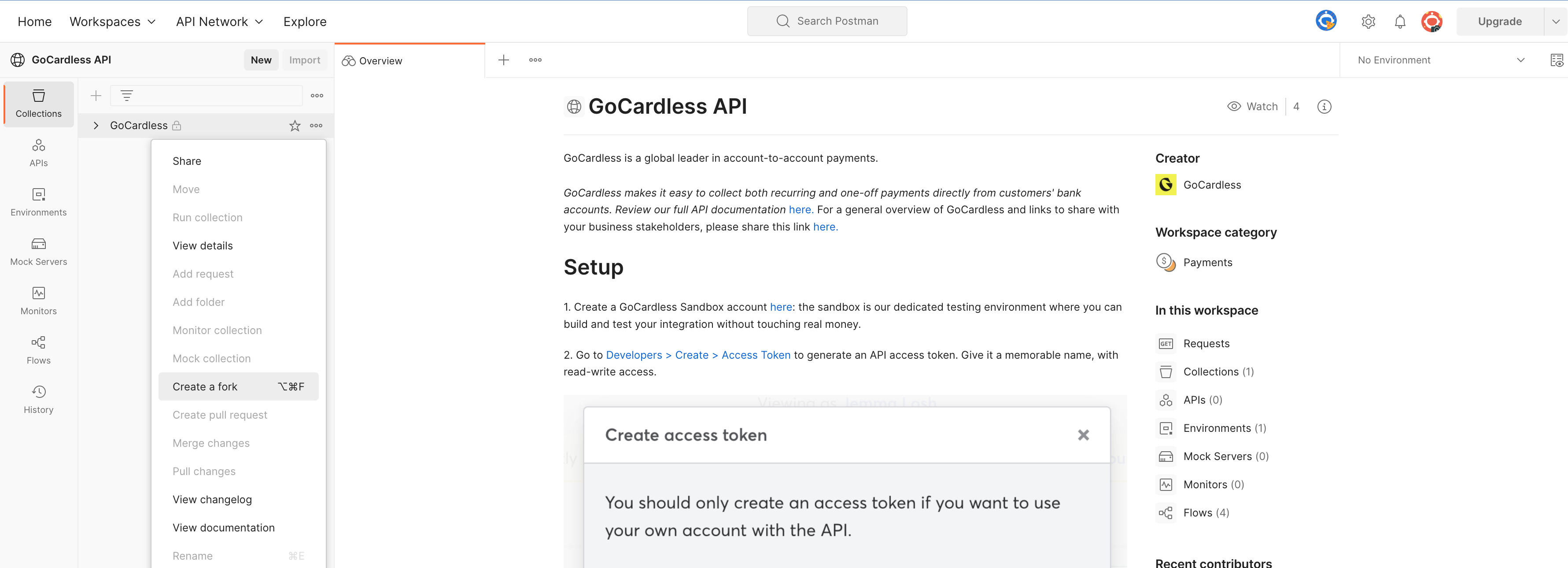Open Mock Servers in sidebar
Image resolution: width=1568 pixels, height=568 pixels.
point(38,251)
